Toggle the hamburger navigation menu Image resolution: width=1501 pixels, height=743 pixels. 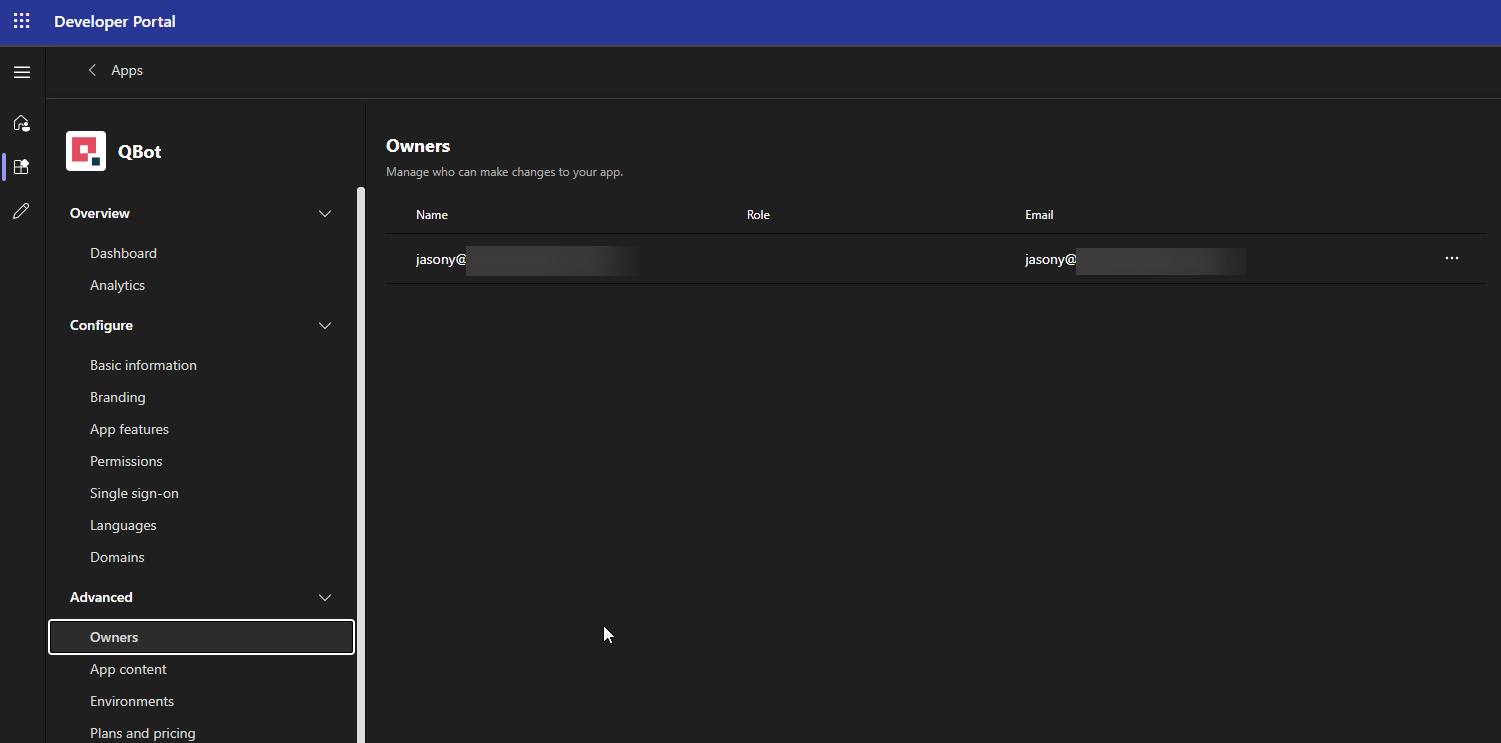pyautogui.click(x=21, y=72)
